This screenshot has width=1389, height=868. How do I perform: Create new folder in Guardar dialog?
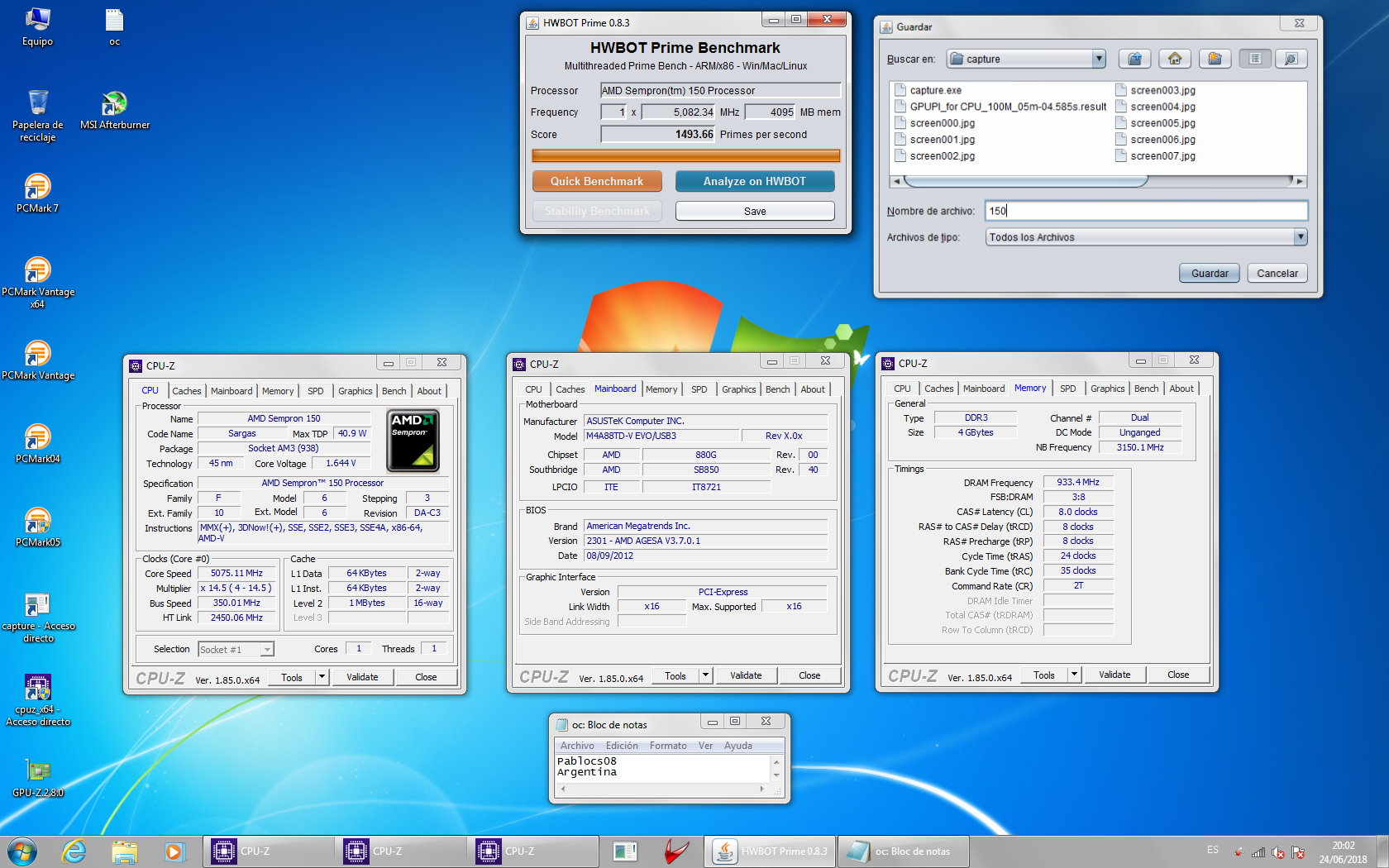1215,59
